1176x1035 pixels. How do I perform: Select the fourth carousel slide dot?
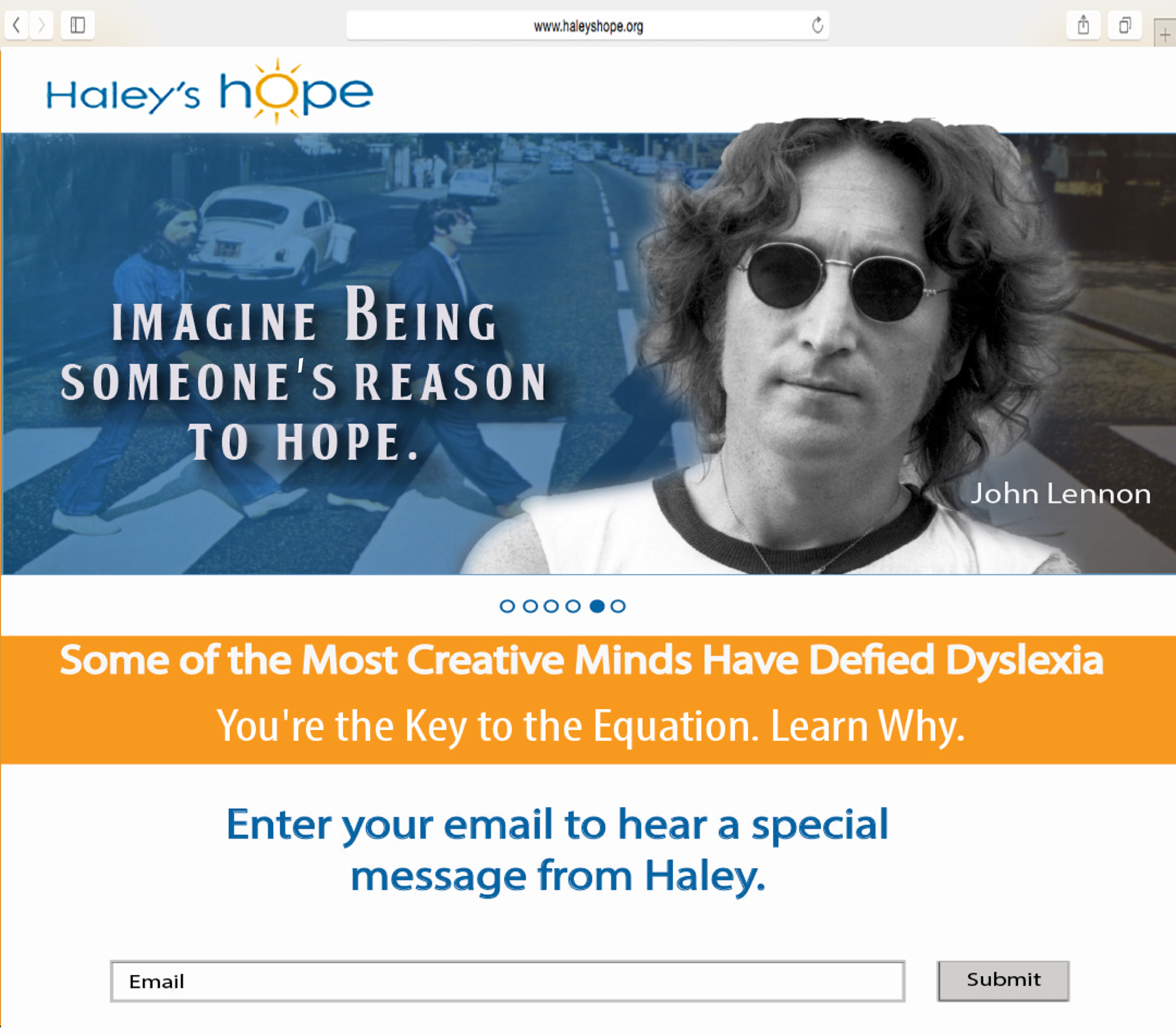click(x=573, y=606)
